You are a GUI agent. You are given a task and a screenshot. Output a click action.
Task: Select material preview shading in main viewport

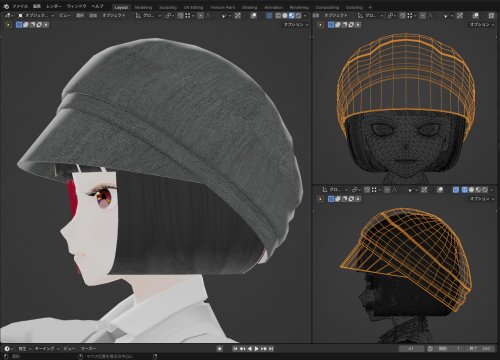(292, 16)
